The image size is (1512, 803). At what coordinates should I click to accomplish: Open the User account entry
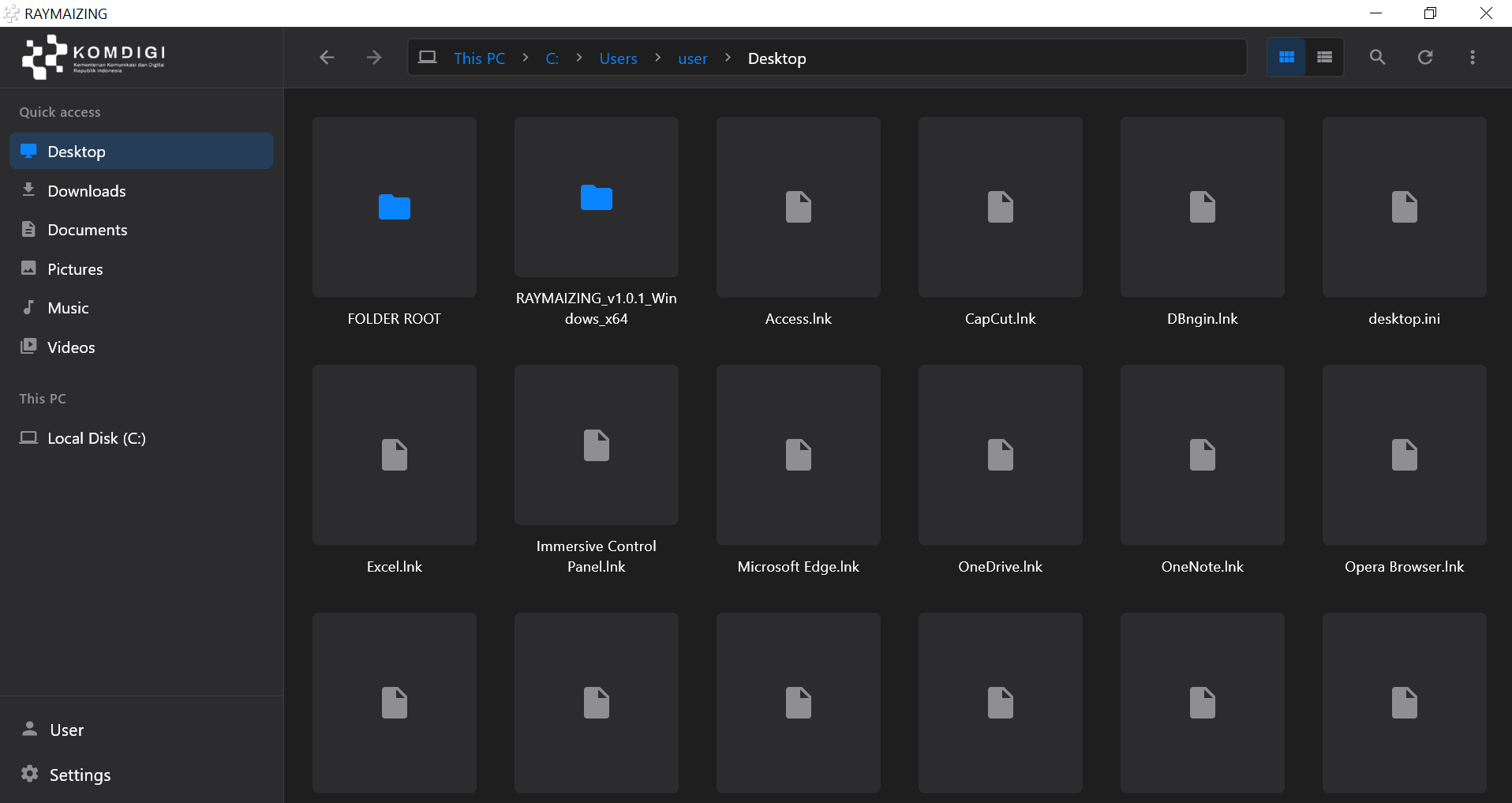pyautogui.click(x=142, y=730)
